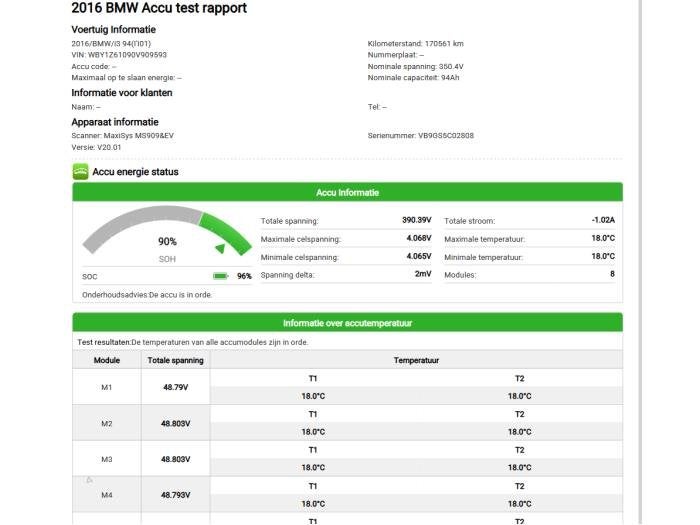Select the M4 row T1 temperature 18.0°C
The width and height of the screenshot is (700, 525).
[x=313, y=504]
